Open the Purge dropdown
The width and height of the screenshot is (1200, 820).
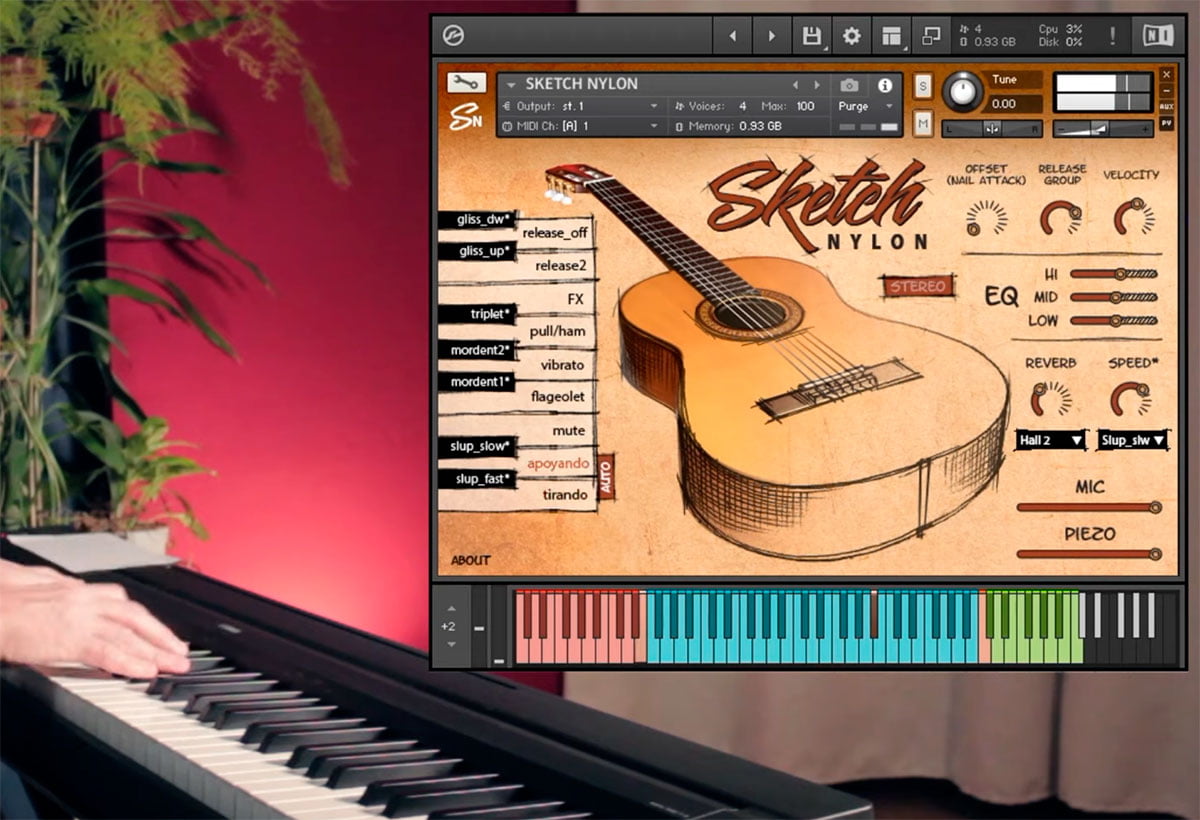pyautogui.click(x=866, y=106)
